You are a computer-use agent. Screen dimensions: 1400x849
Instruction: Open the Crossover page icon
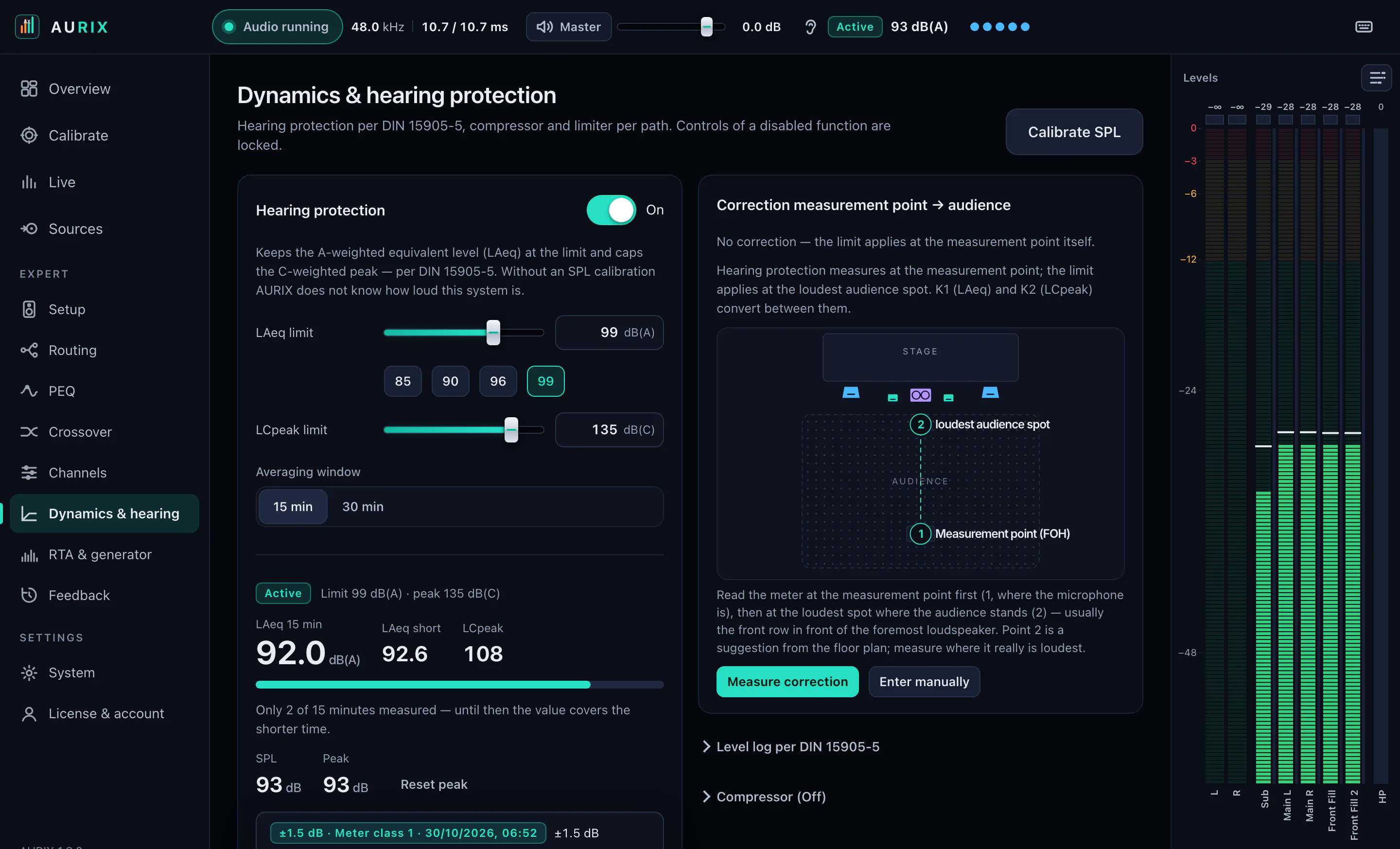[x=29, y=432]
